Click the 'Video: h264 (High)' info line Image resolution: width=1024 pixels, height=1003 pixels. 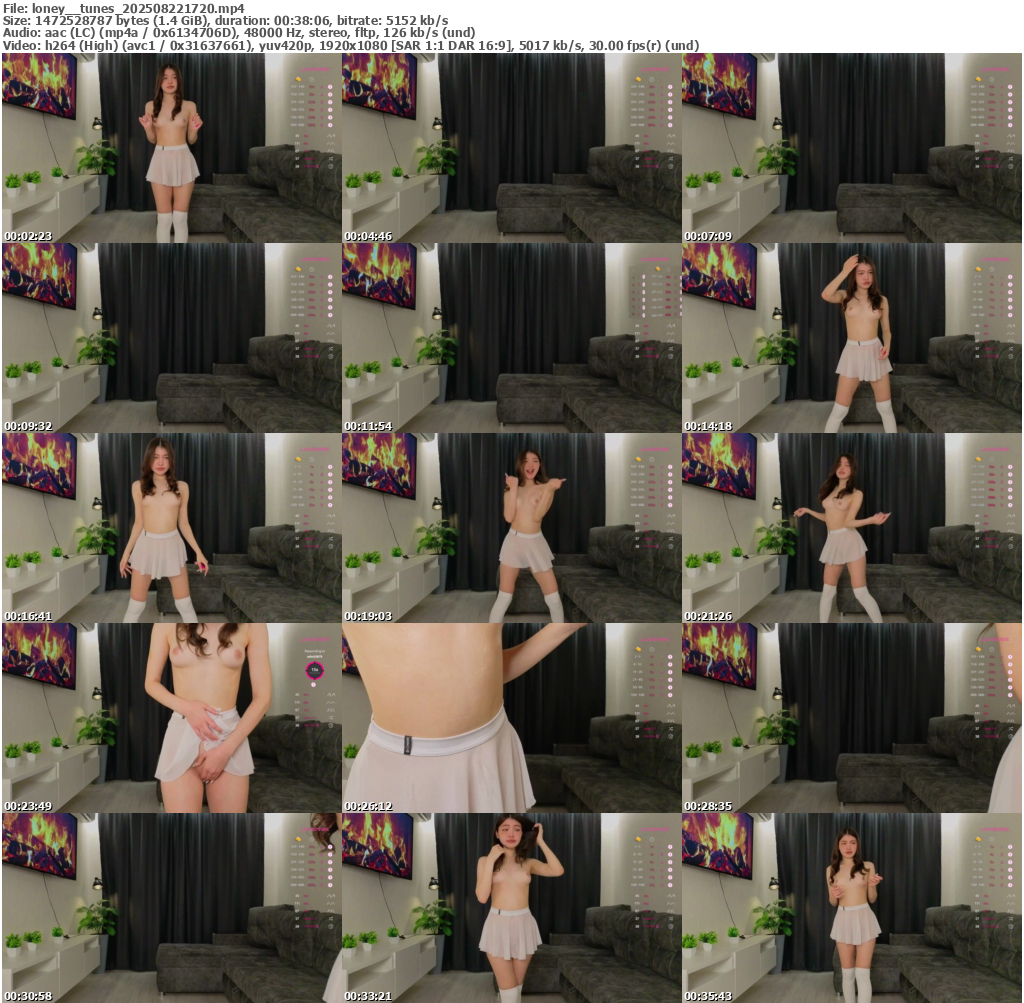tap(351, 46)
